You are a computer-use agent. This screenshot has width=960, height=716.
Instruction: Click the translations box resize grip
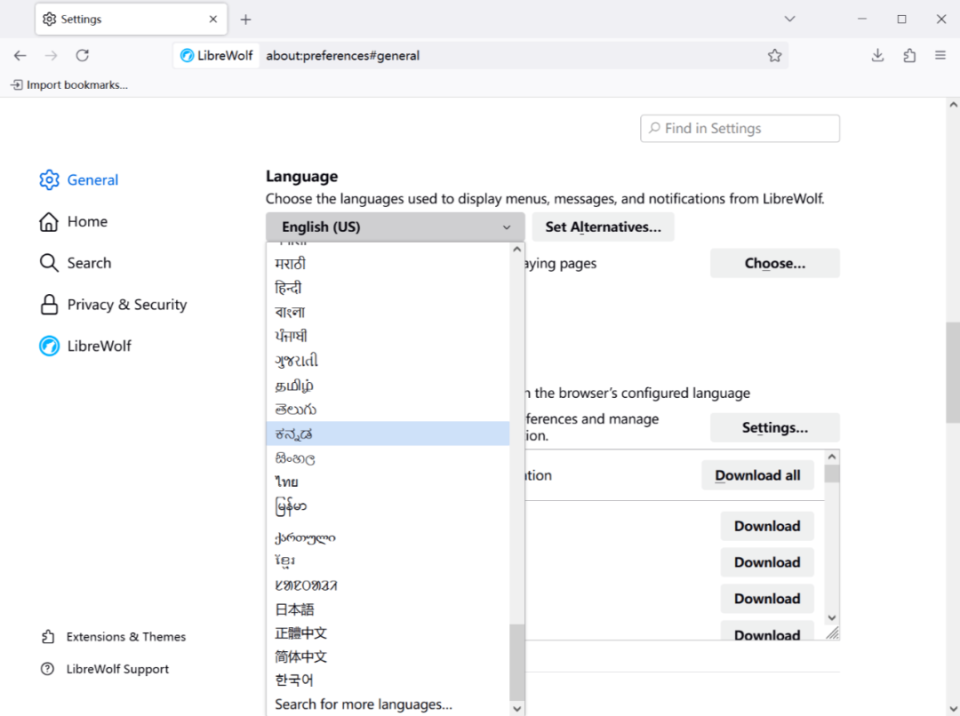(832, 633)
